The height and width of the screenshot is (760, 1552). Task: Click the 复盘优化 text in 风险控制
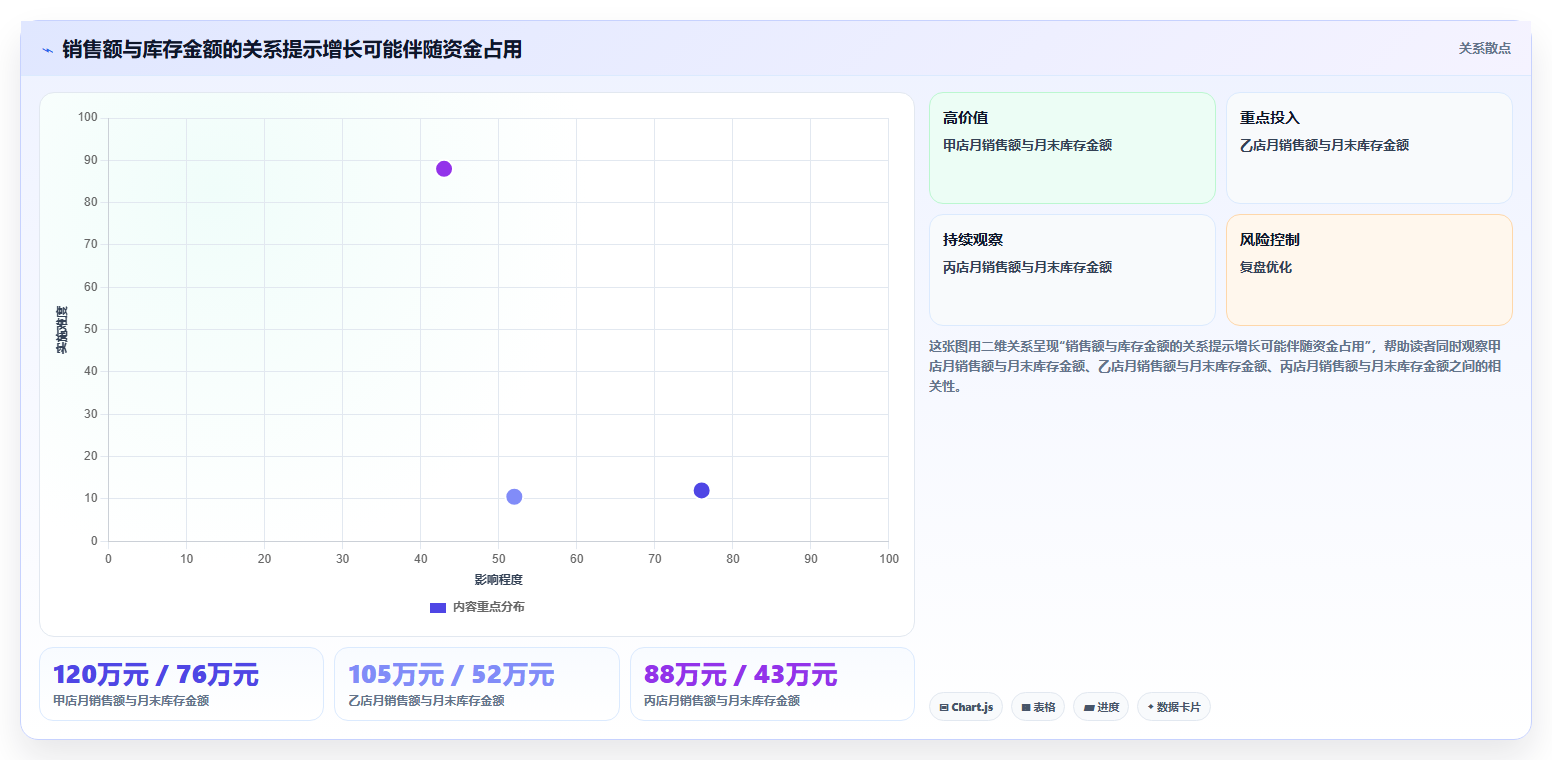[x=1266, y=267]
